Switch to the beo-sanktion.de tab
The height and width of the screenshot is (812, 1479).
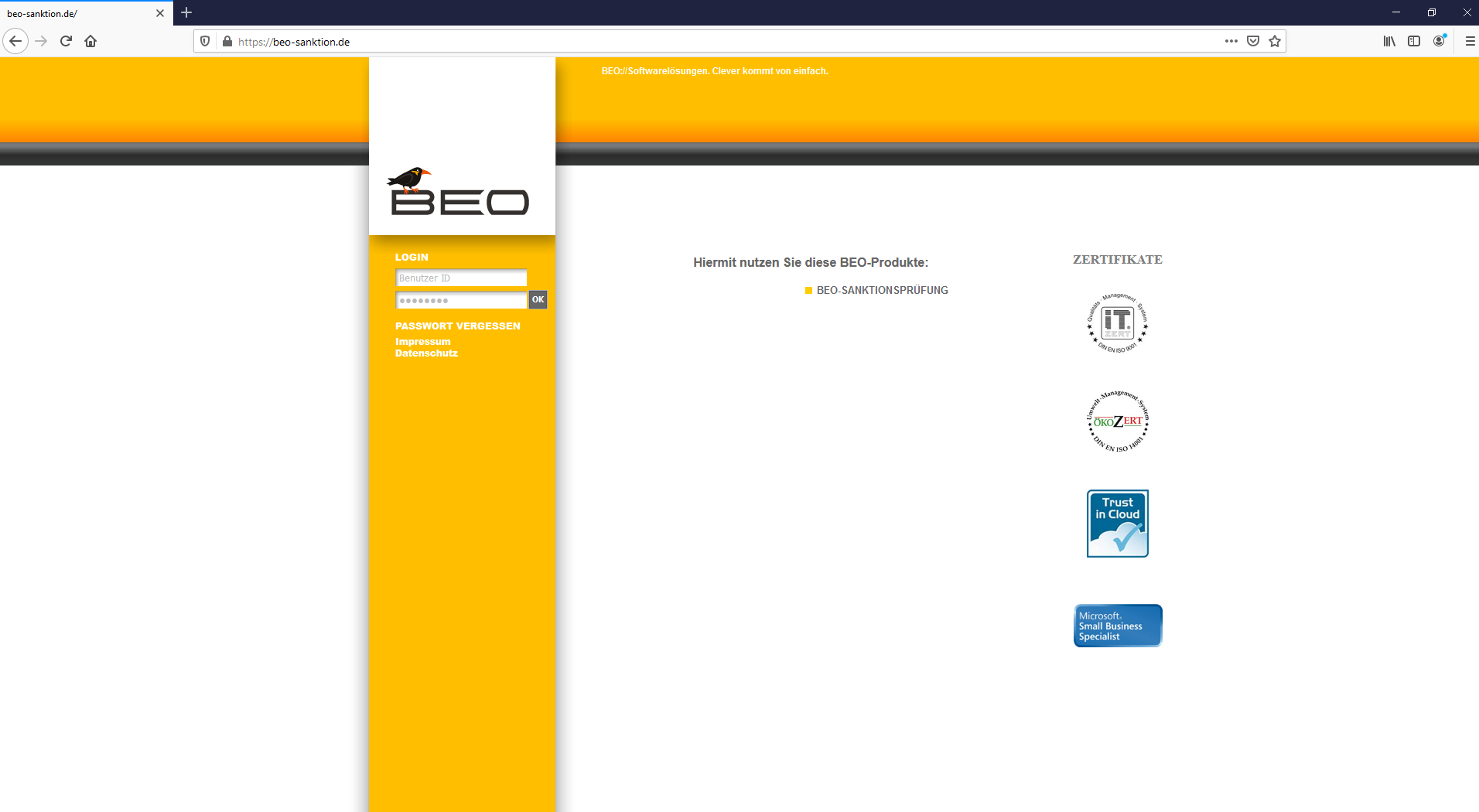tap(77, 12)
